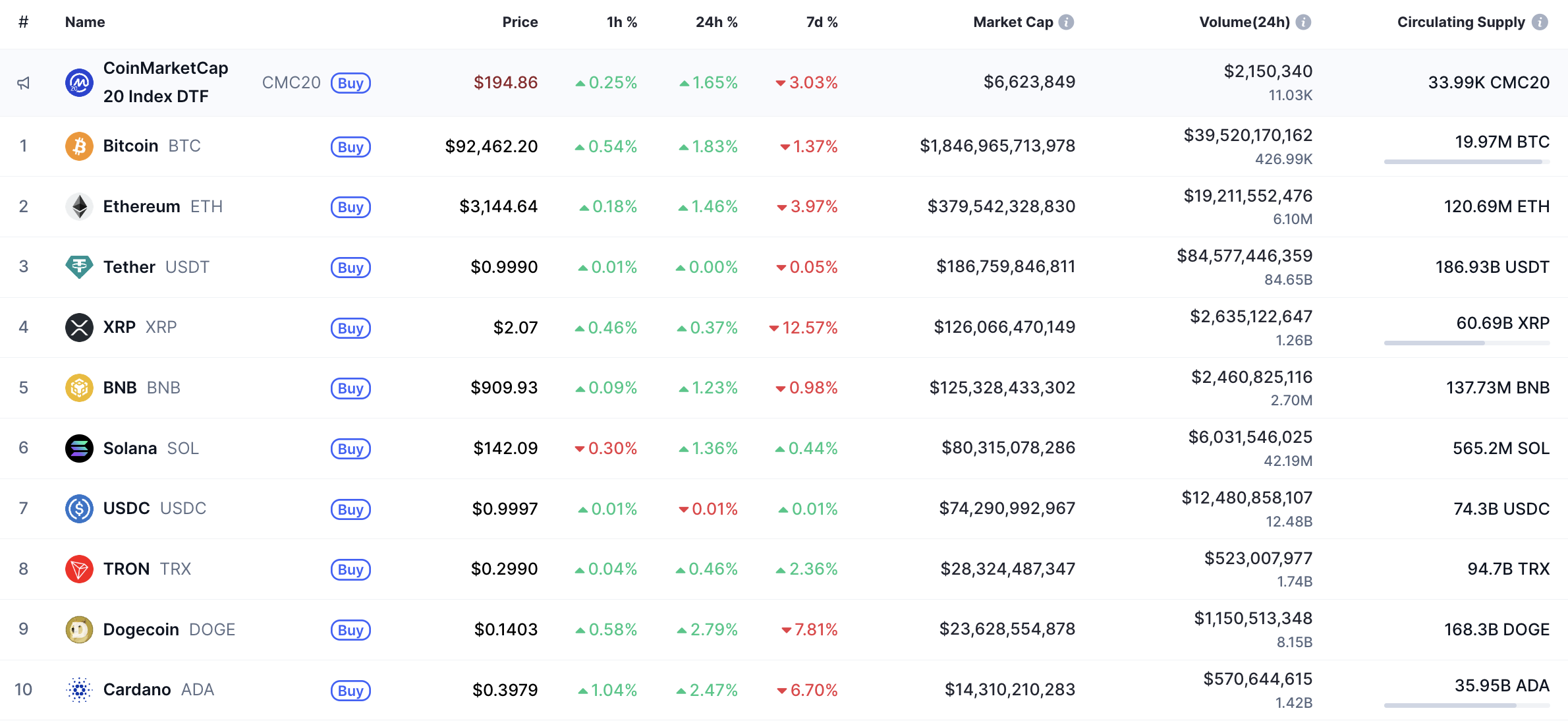Click the Ethereum diamond logo icon
Viewport: 1568px width, 721px height.
(x=79, y=207)
